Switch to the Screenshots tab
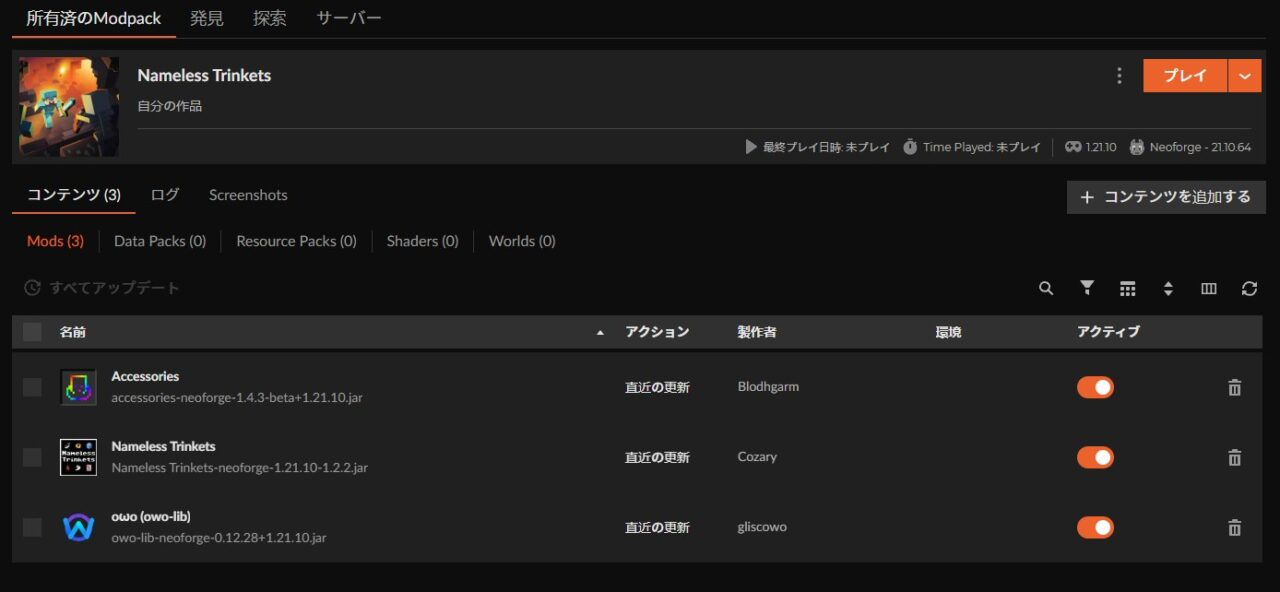1280x592 pixels. [x=248, y=195]
